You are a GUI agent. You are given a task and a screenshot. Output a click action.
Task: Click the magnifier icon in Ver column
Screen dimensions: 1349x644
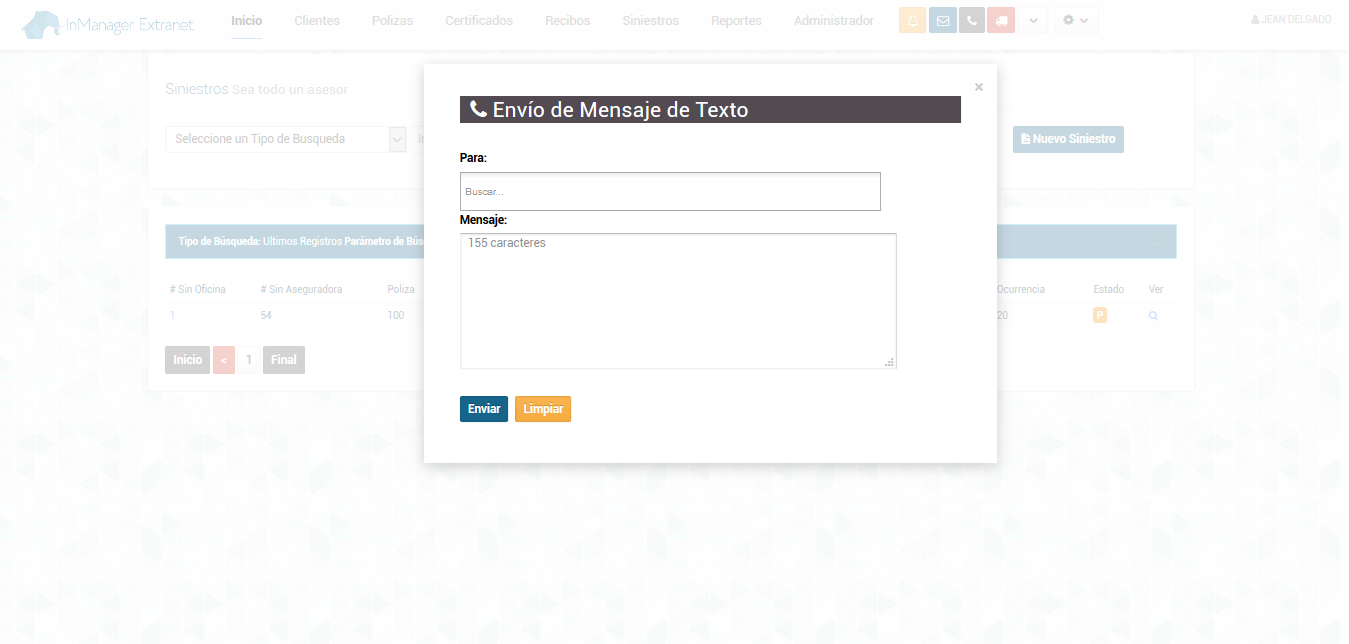pos(1153,316)
